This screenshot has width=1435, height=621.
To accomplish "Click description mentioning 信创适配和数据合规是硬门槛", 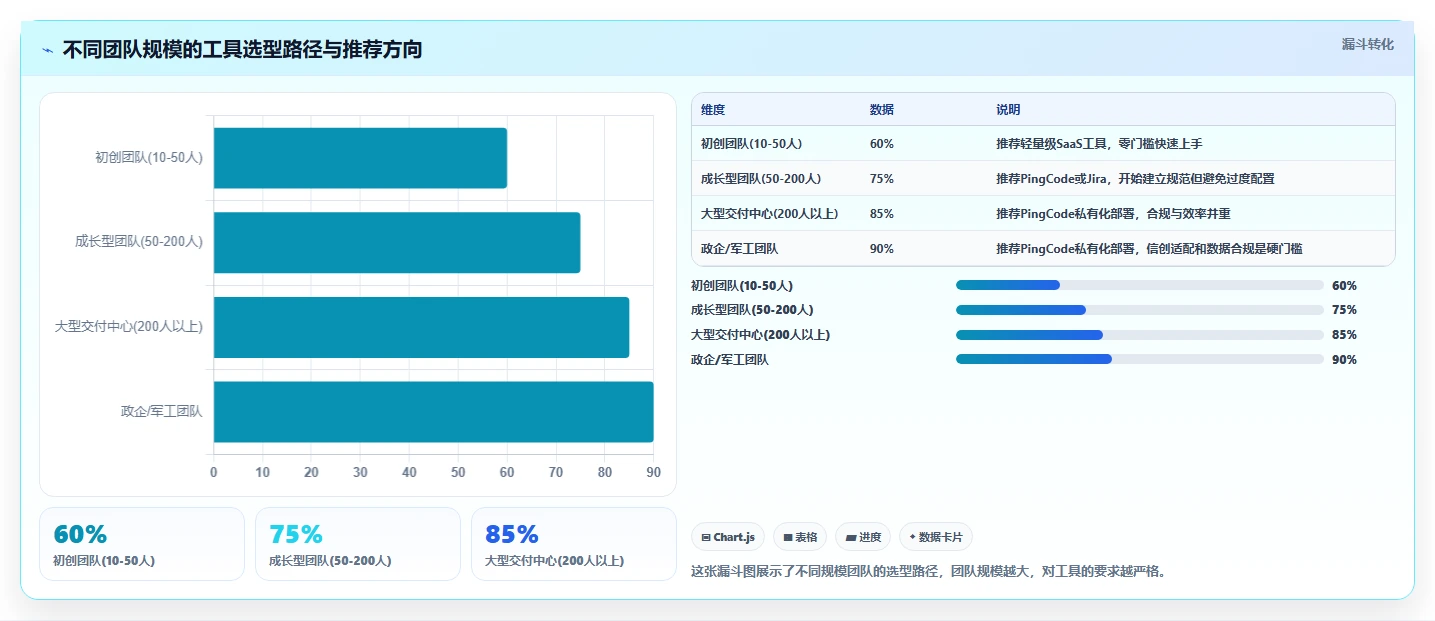I will pos(1149,249).
